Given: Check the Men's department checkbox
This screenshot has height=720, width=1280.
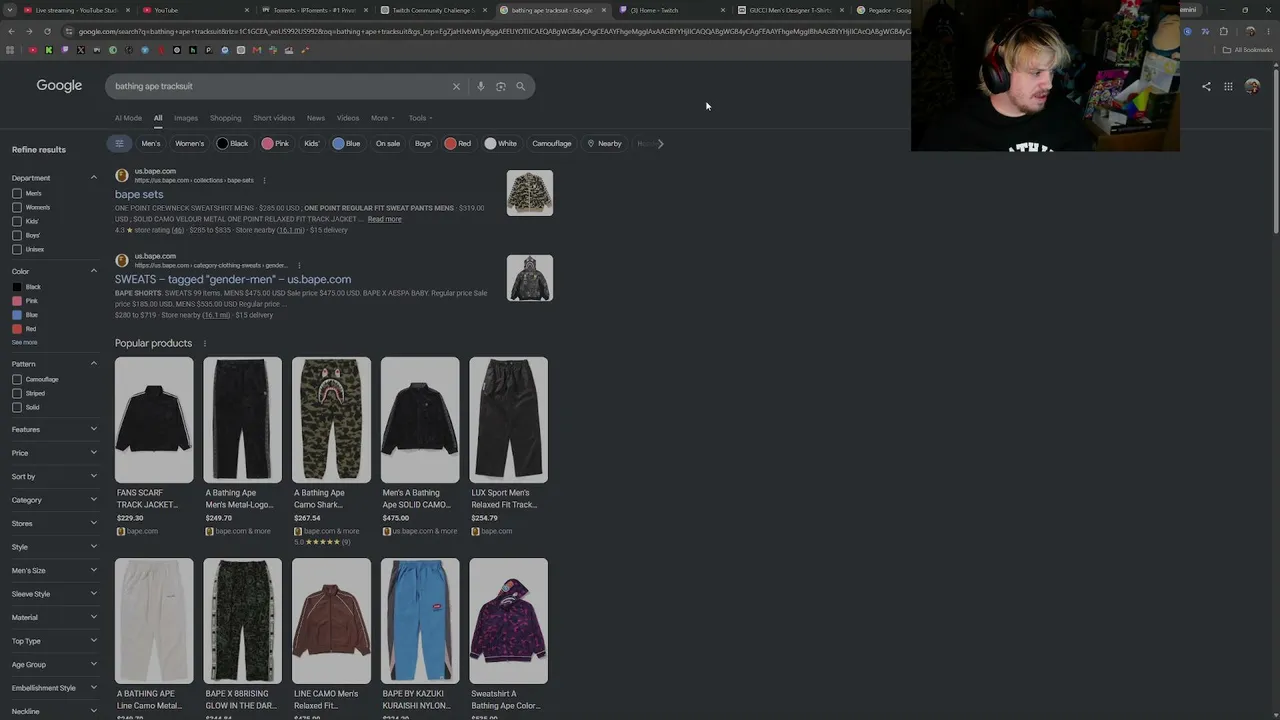Looking at the screenshot, I should tap(17, 193).
